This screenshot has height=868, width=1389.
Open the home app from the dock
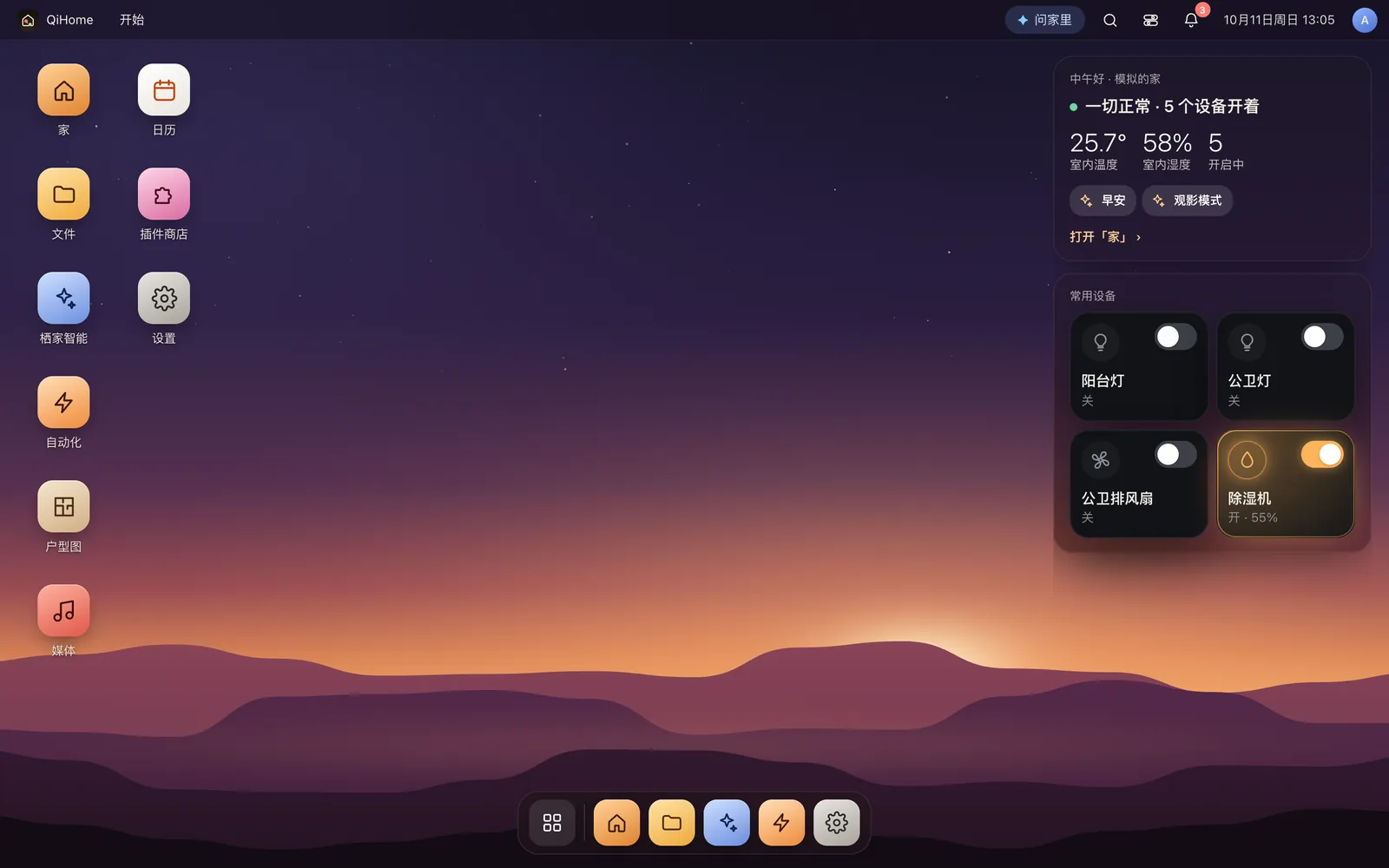coord(616,822)
